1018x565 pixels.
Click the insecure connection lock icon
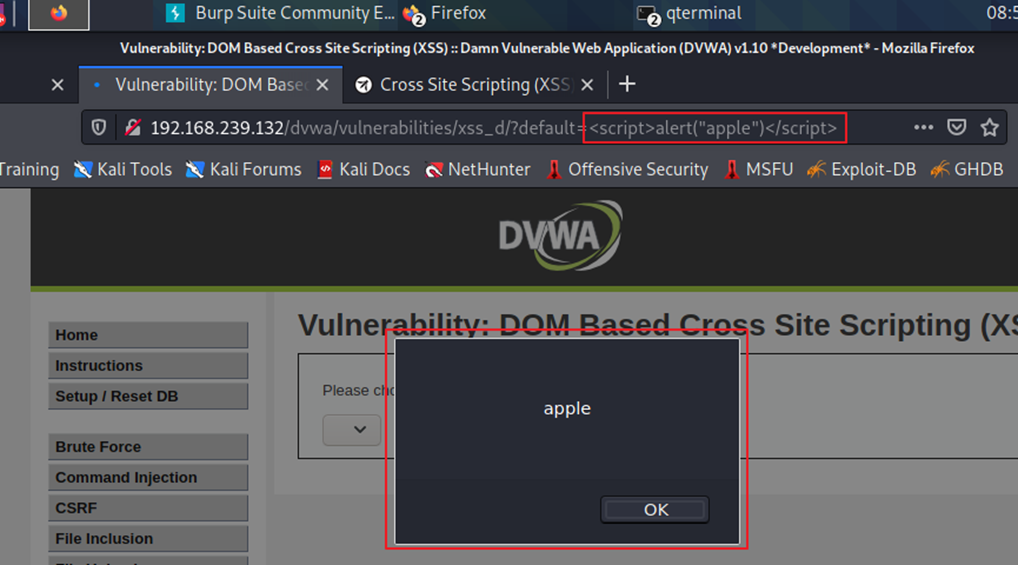click(x=133, y=128)
